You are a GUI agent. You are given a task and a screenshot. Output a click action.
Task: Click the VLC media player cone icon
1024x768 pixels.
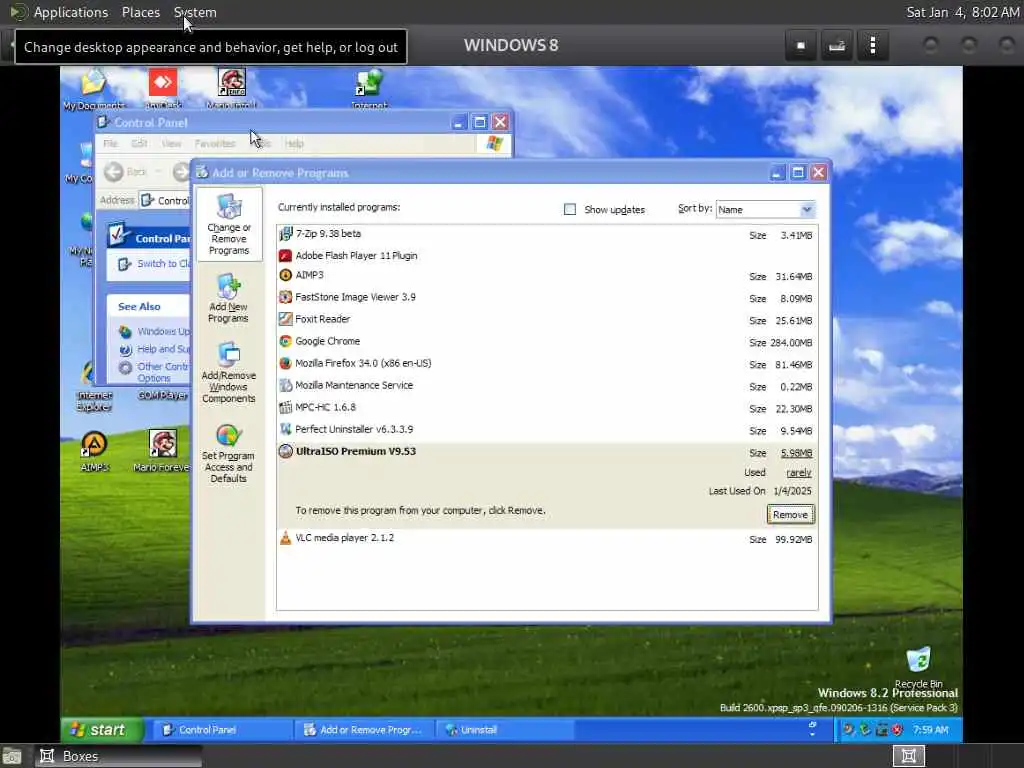click(285, 538)
